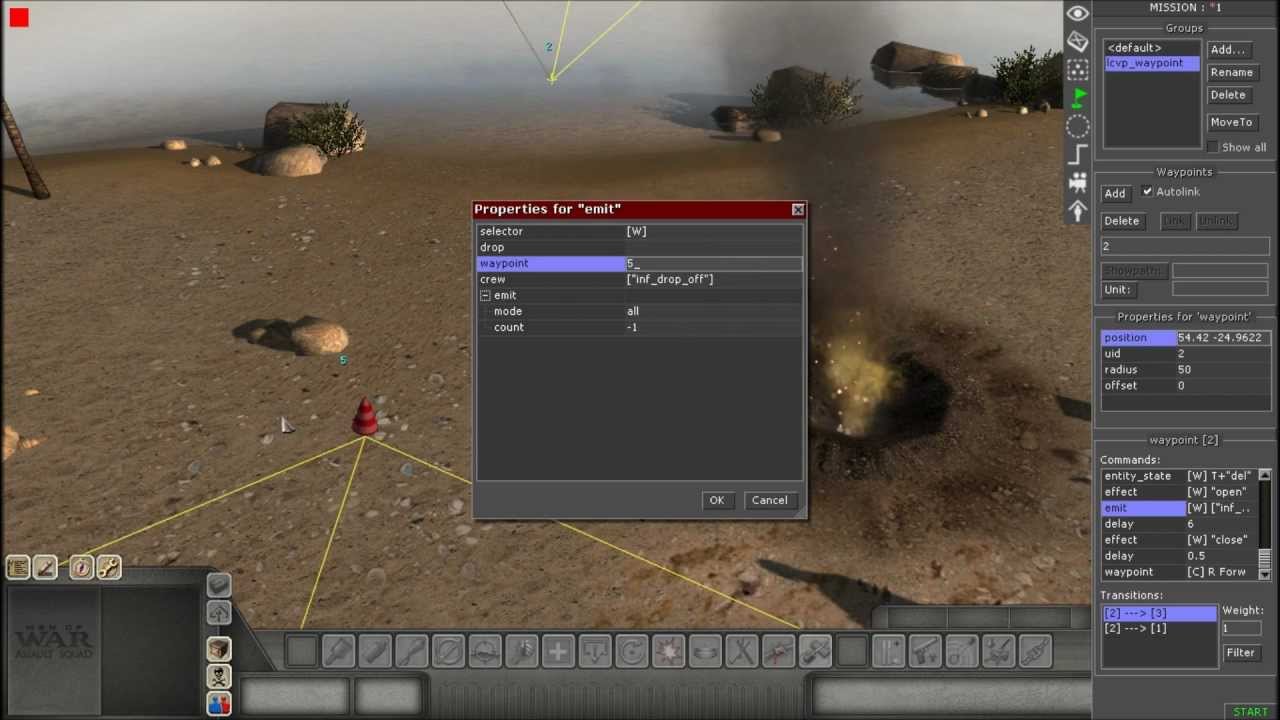The height and width of the screenshot is (720, 1280).
Task: Choose the step-shaped fence mode icon
Action: (x=1078, y=155)
